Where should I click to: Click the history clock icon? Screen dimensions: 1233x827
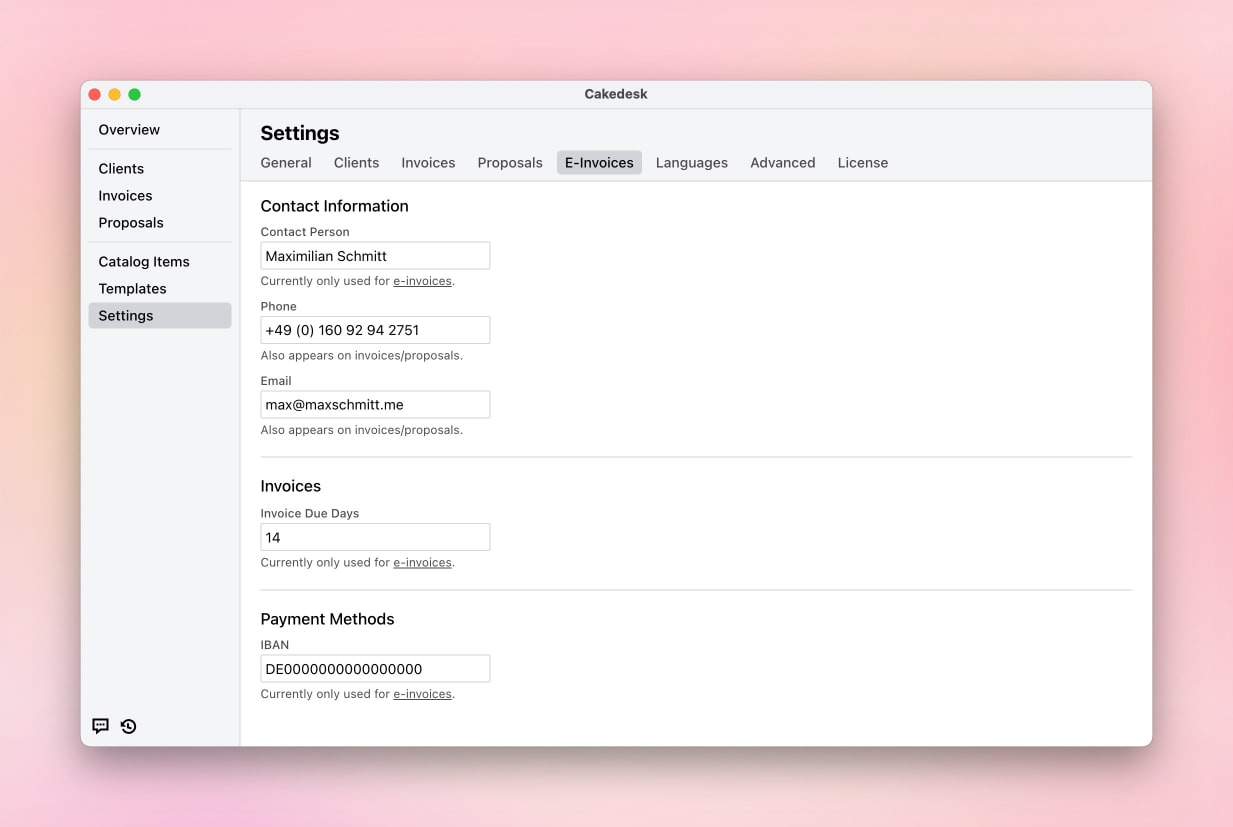(129, 726)
